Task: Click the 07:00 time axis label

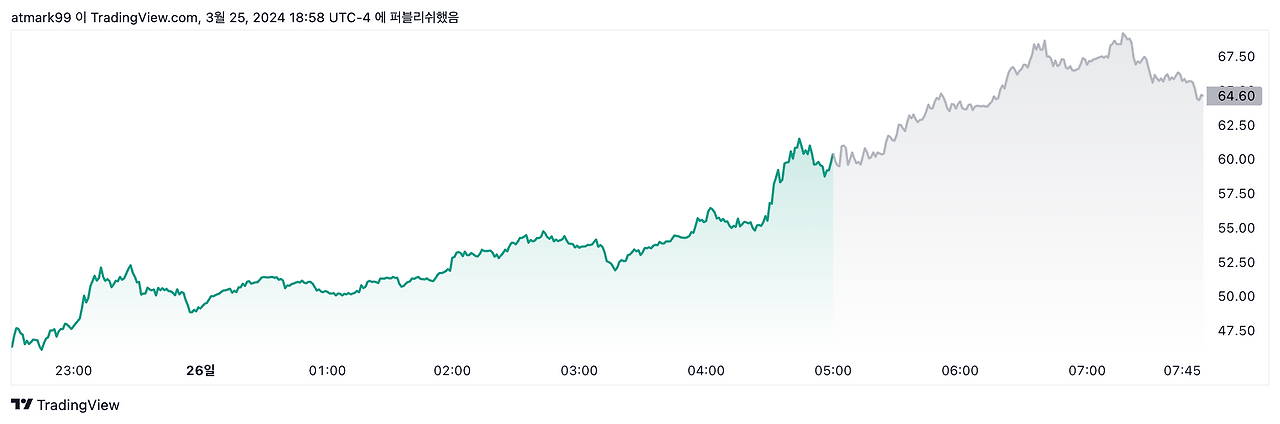Action: (x=1087, y=370)
